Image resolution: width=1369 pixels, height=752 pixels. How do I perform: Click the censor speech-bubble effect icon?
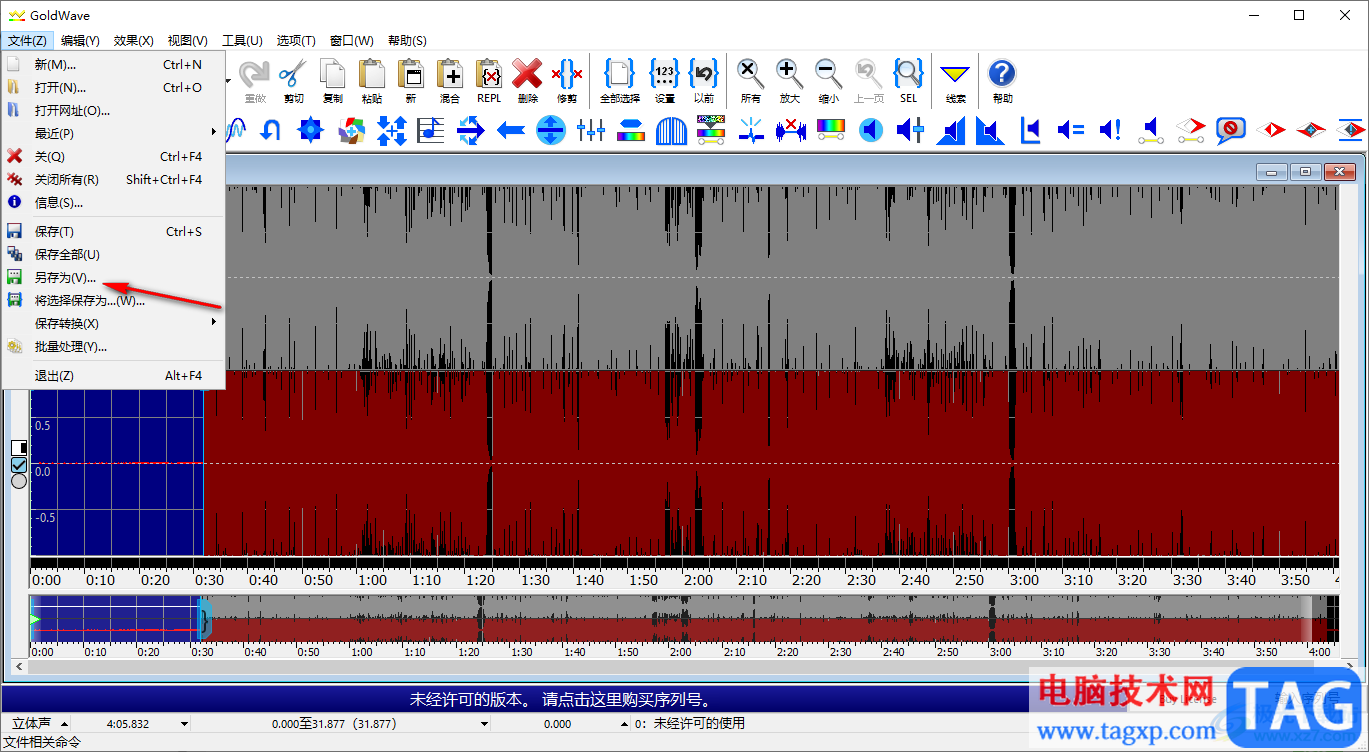pyautogui.click(x=1230, y=130)
